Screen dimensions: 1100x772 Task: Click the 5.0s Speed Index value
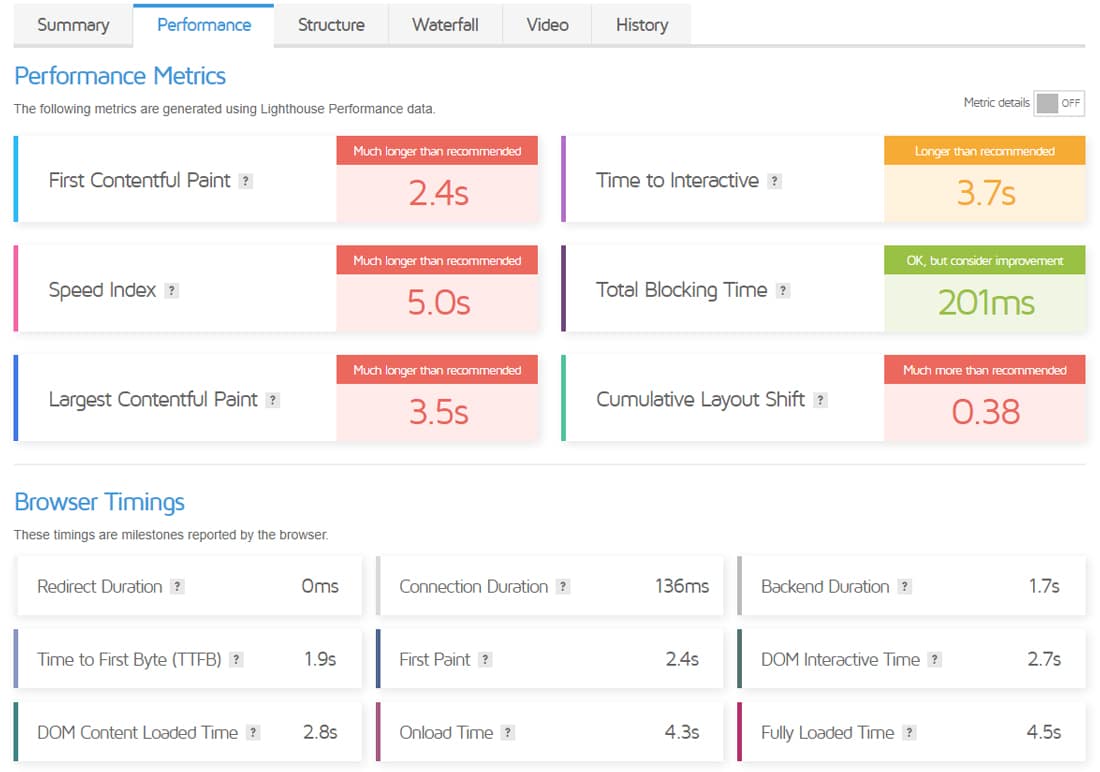(x=438, y=301)
